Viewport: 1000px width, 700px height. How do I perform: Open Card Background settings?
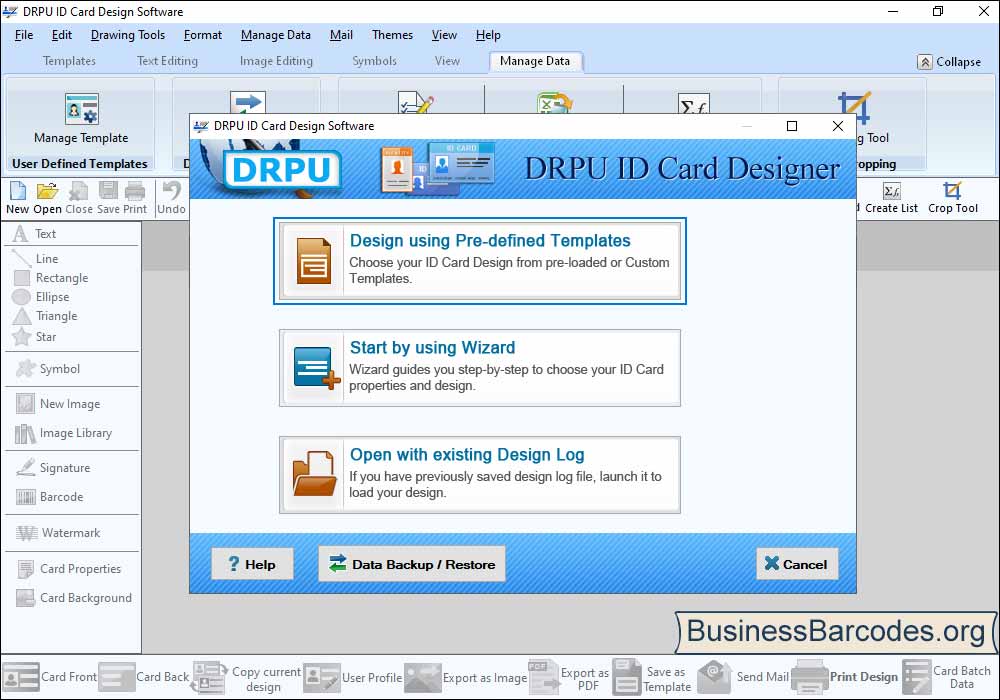tap(73, 598)
